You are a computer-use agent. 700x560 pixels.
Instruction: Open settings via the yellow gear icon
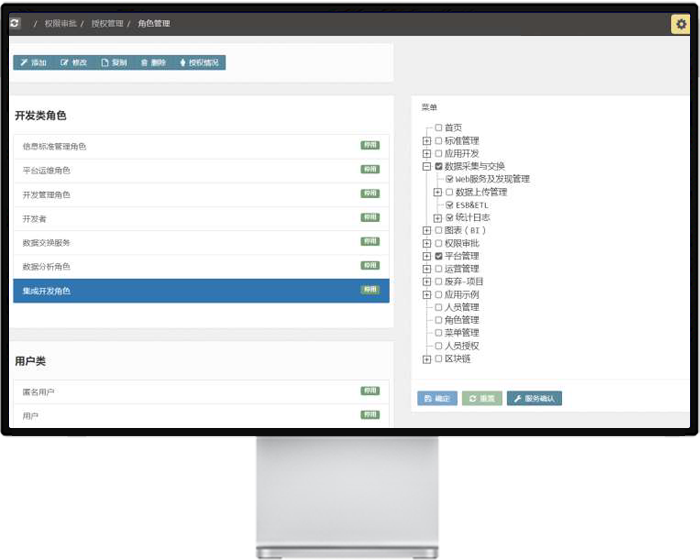(680, 24)
